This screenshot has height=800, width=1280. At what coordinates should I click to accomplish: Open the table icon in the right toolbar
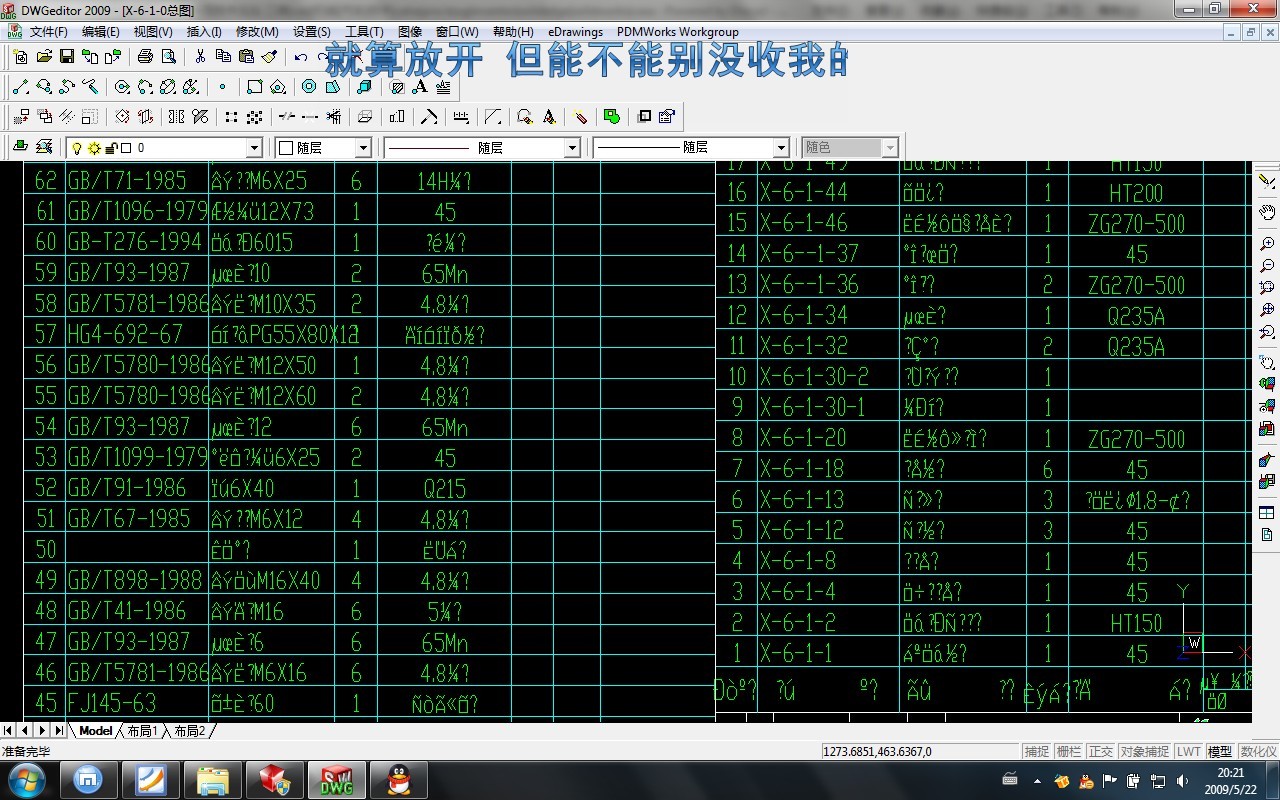click(1267, 513)
